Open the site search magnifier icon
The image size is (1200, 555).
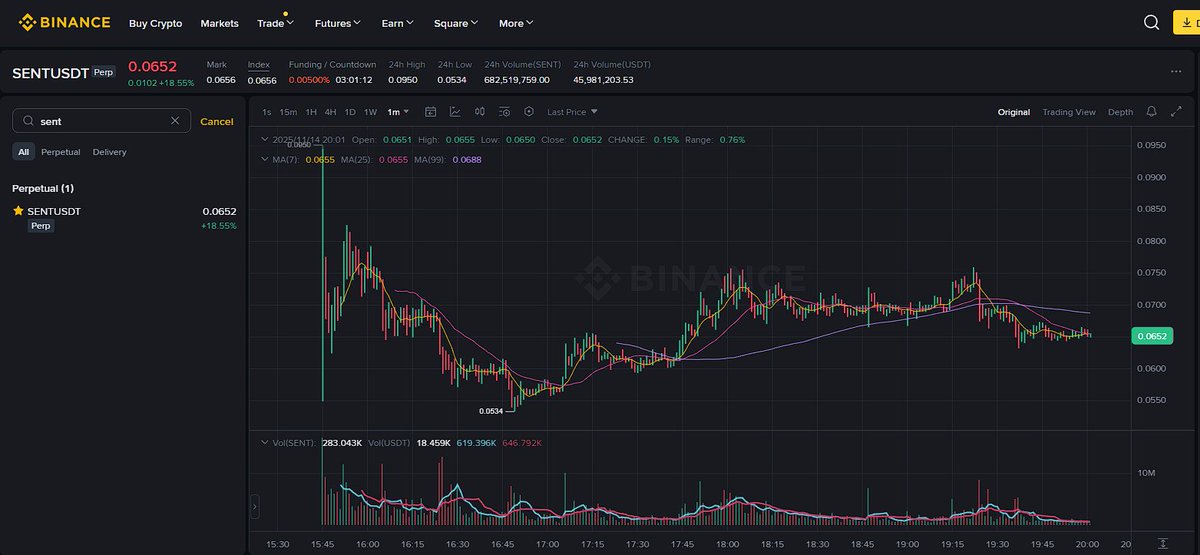(x=1151, y=22)
